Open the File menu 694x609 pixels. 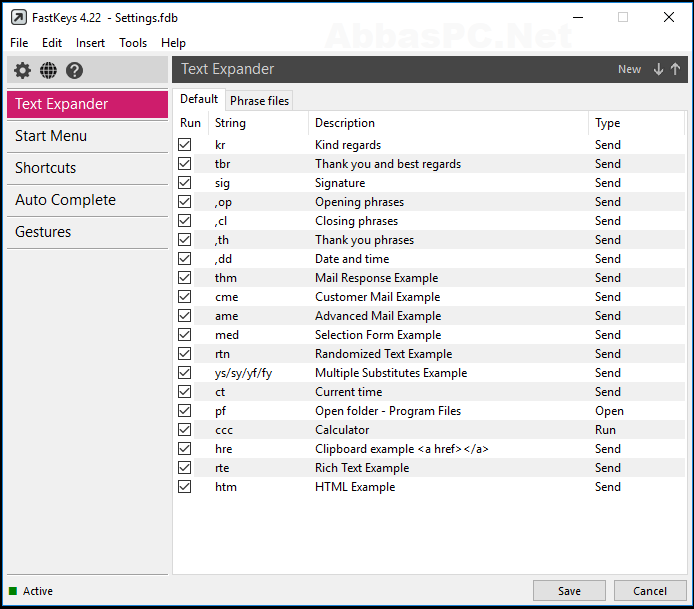pos(19,43)
